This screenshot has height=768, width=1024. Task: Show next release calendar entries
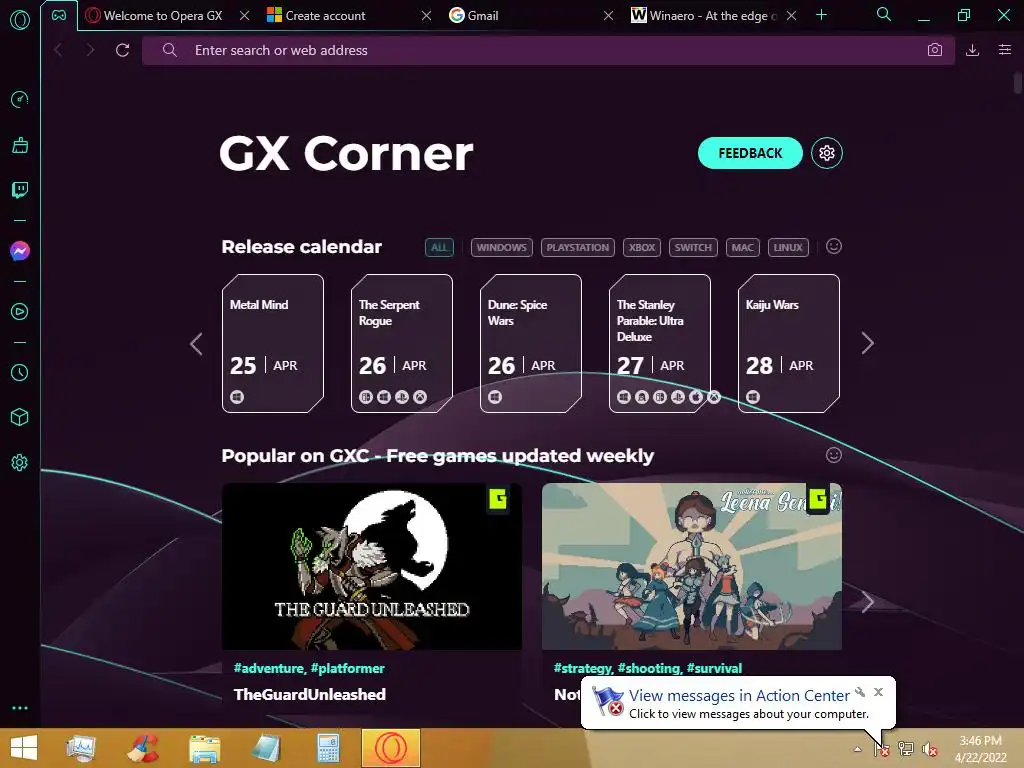[x=867, y=344]
